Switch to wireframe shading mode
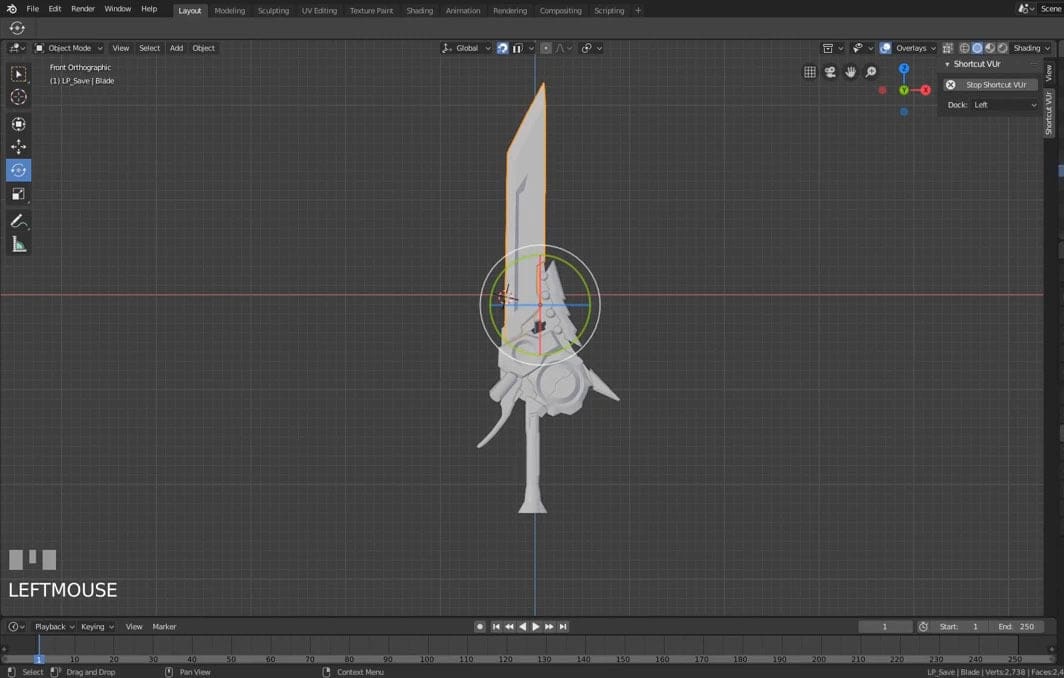This screenshot has width=1064, height=678. pyautogui.click(x=964, y=48)
